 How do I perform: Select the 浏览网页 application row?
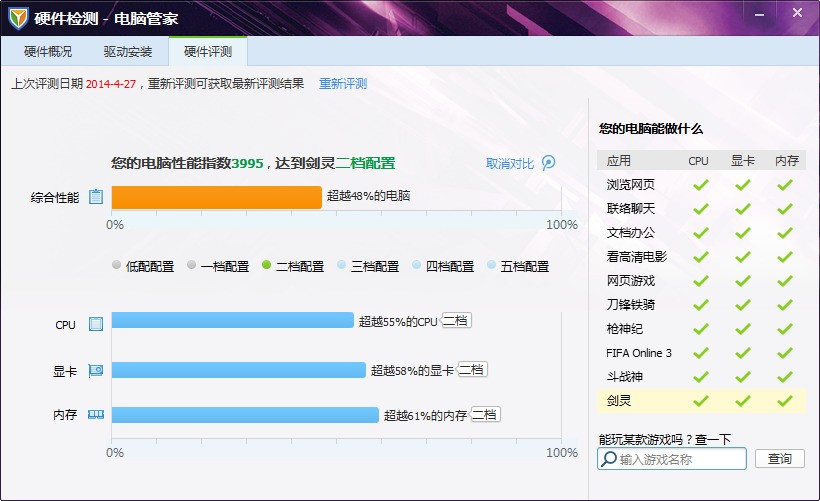[701, 184]
